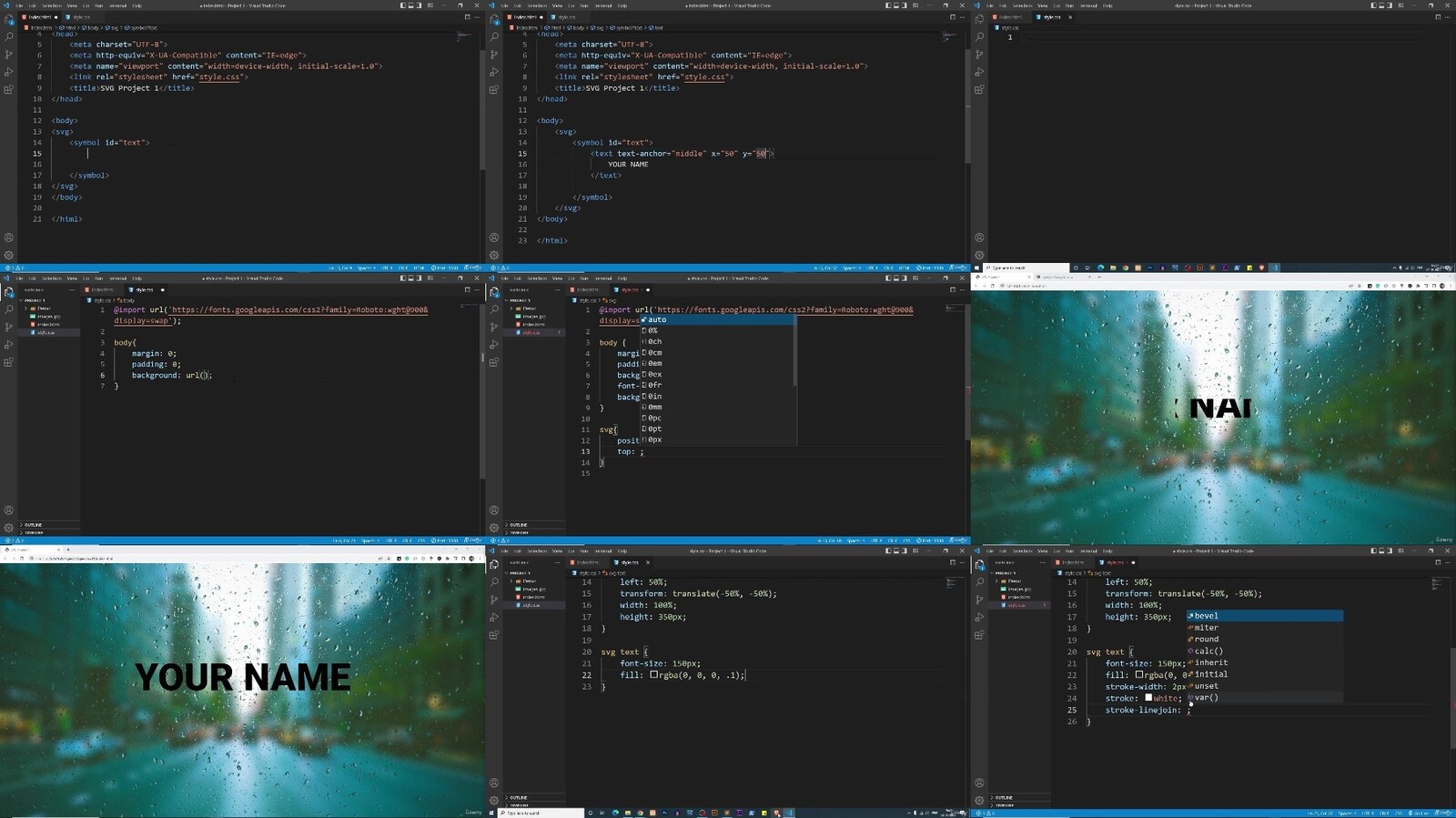
Task: Open Accounts icon in the background: url() editor window
Action: pyautogui.click(x=9, y=510)
